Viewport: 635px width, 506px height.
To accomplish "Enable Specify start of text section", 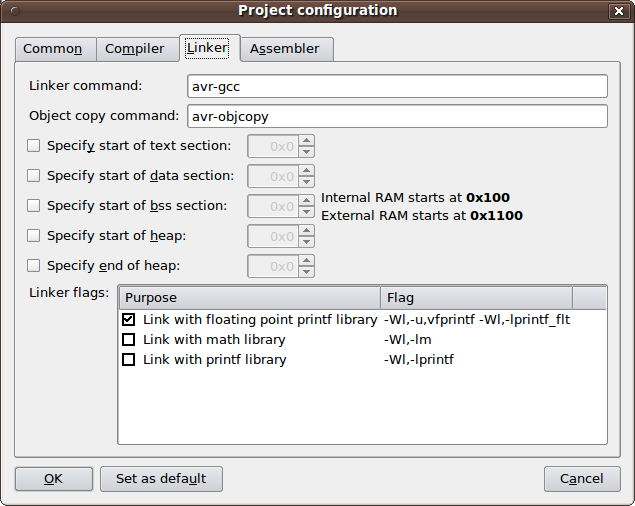I will pos(34,146).
